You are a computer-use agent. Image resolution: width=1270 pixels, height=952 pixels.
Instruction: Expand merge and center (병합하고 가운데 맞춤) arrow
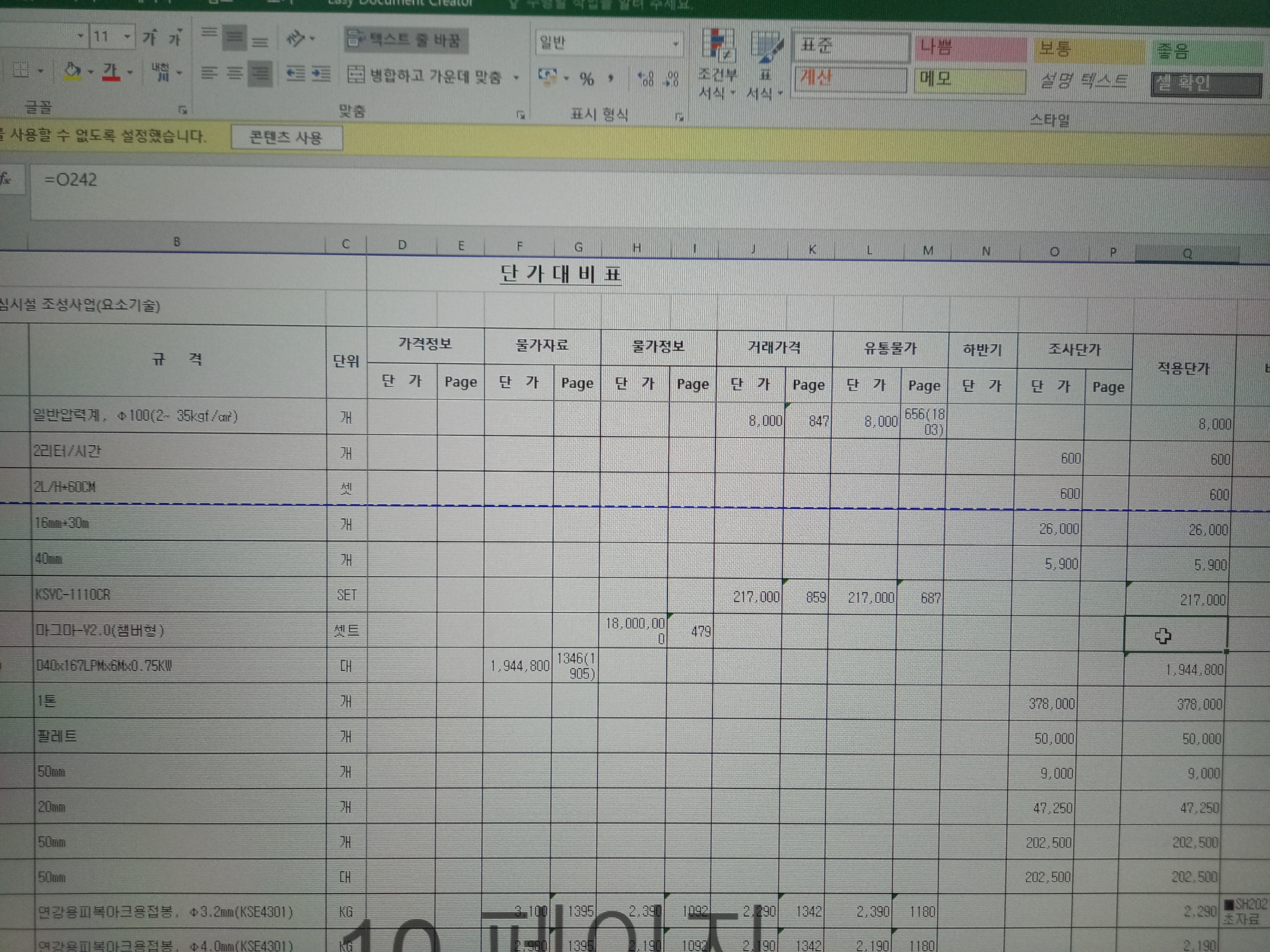[516, 77]
